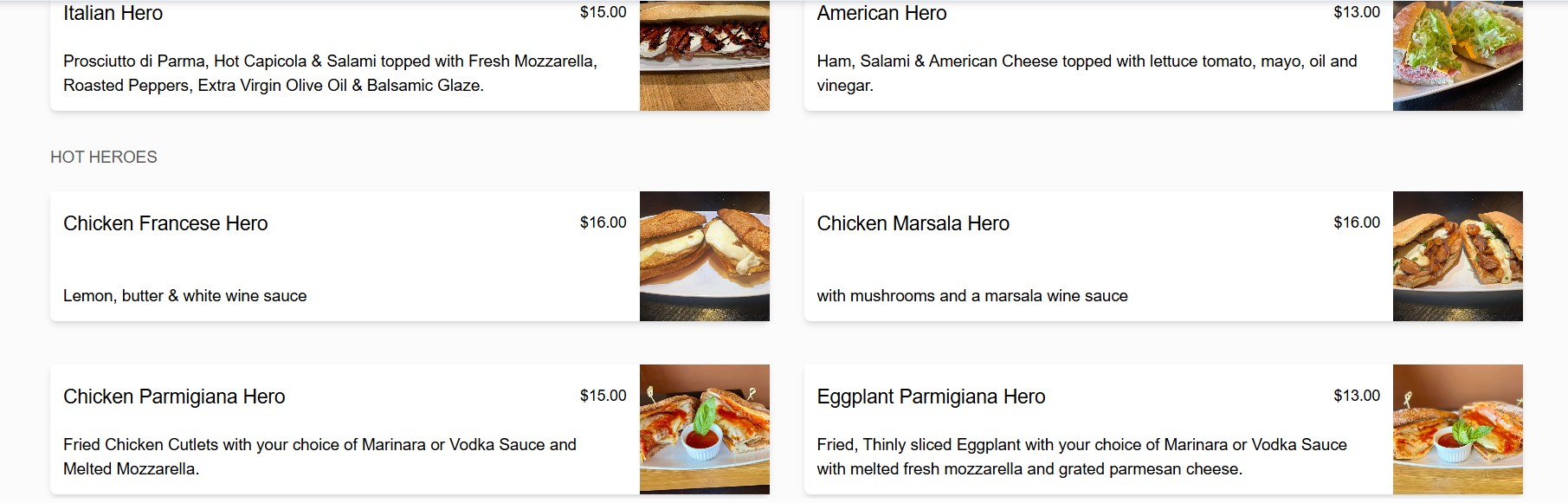View the Chicken Marsala Hero photo
Viewport: 1568px width, 503px height.
[1457, 255]
